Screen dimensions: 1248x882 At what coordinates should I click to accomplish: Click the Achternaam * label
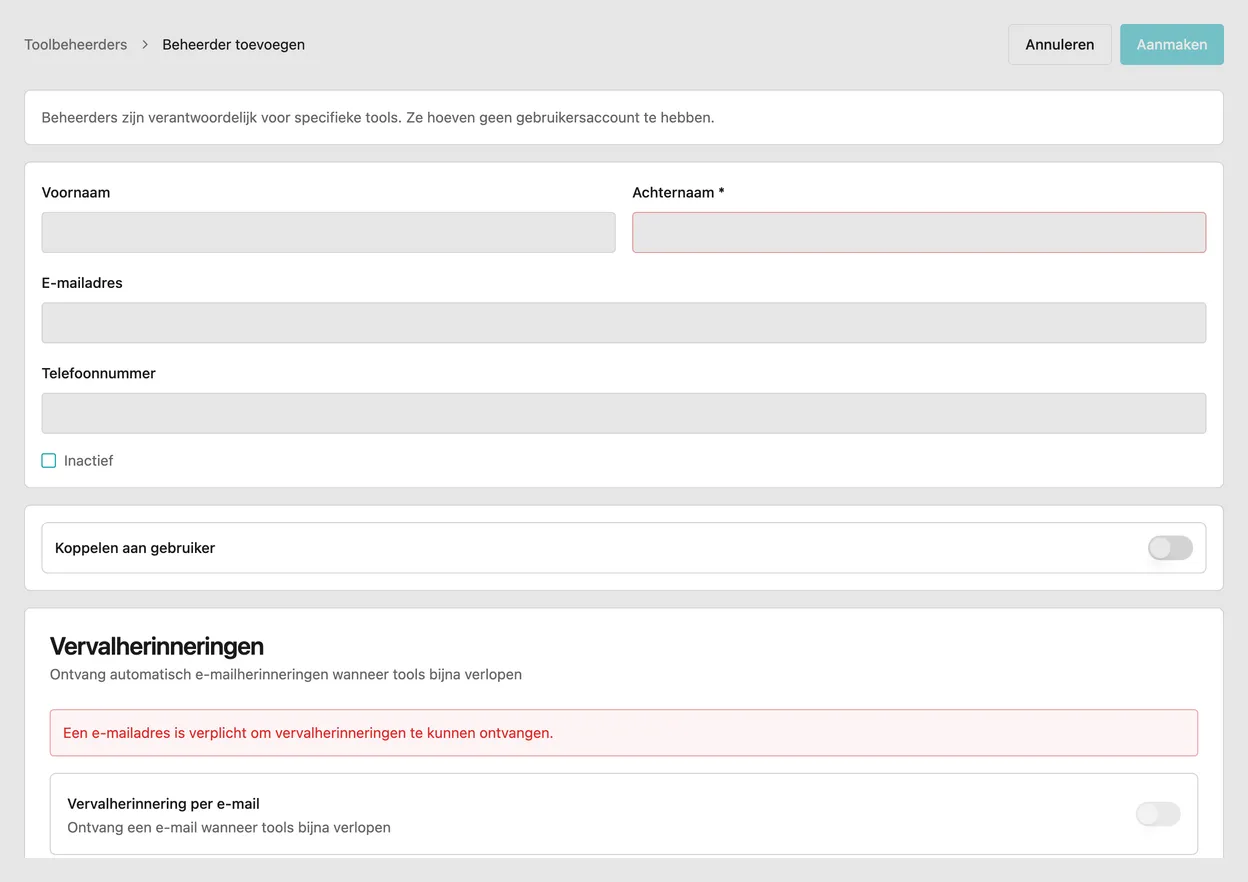[x=678, y=192]
